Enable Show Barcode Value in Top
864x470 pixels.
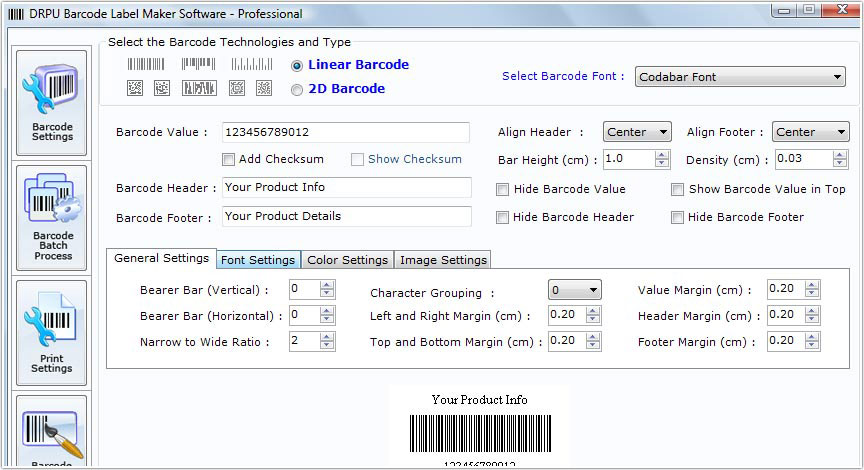677,190
